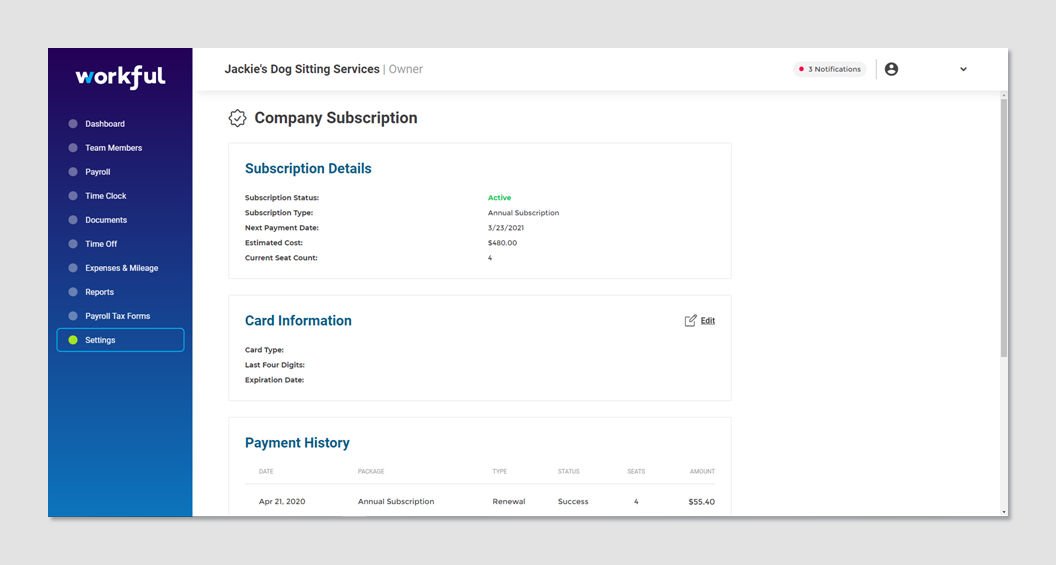Click the Apr 21, 2020 payment date
Screen dimensions: 1056x565
(282, 502)
